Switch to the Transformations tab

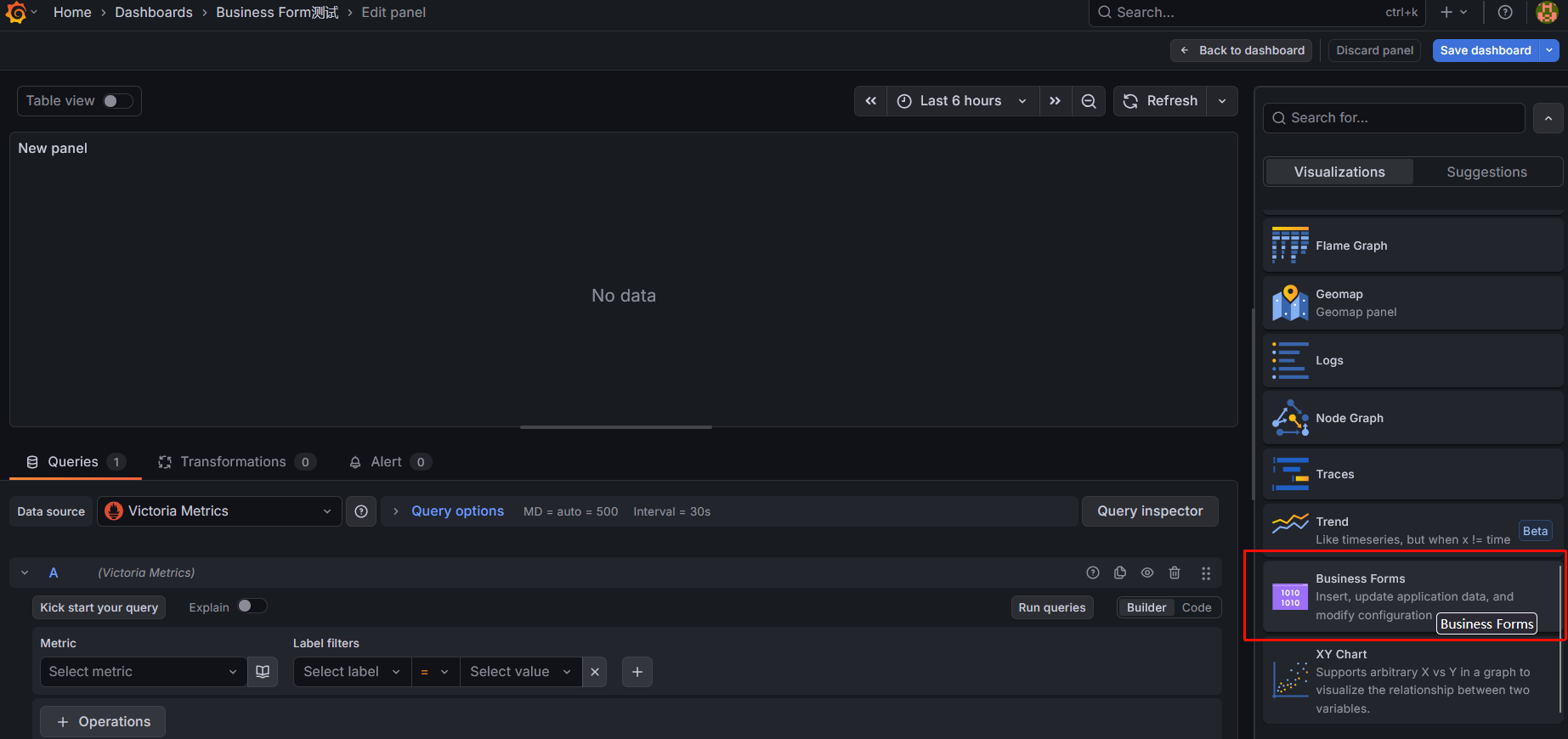point(233,462)
